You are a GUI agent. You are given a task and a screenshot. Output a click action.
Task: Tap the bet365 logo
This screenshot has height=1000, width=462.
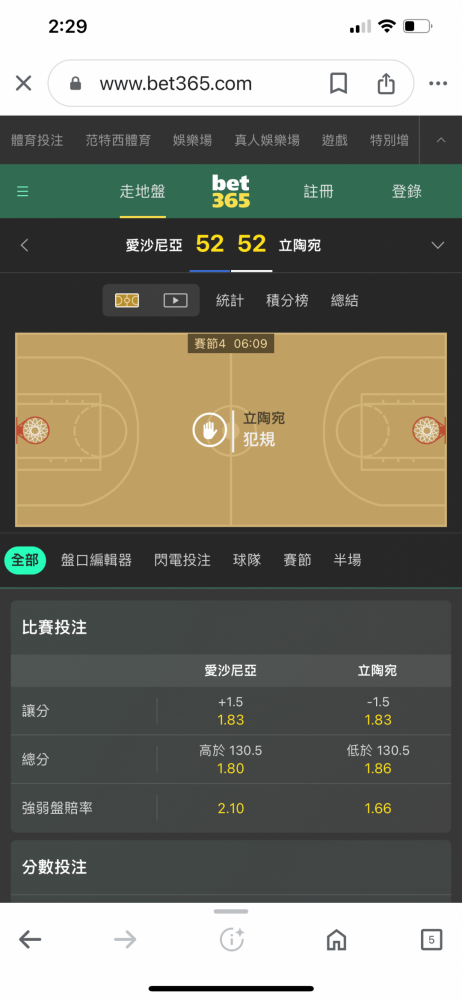(x=231, y=191)
